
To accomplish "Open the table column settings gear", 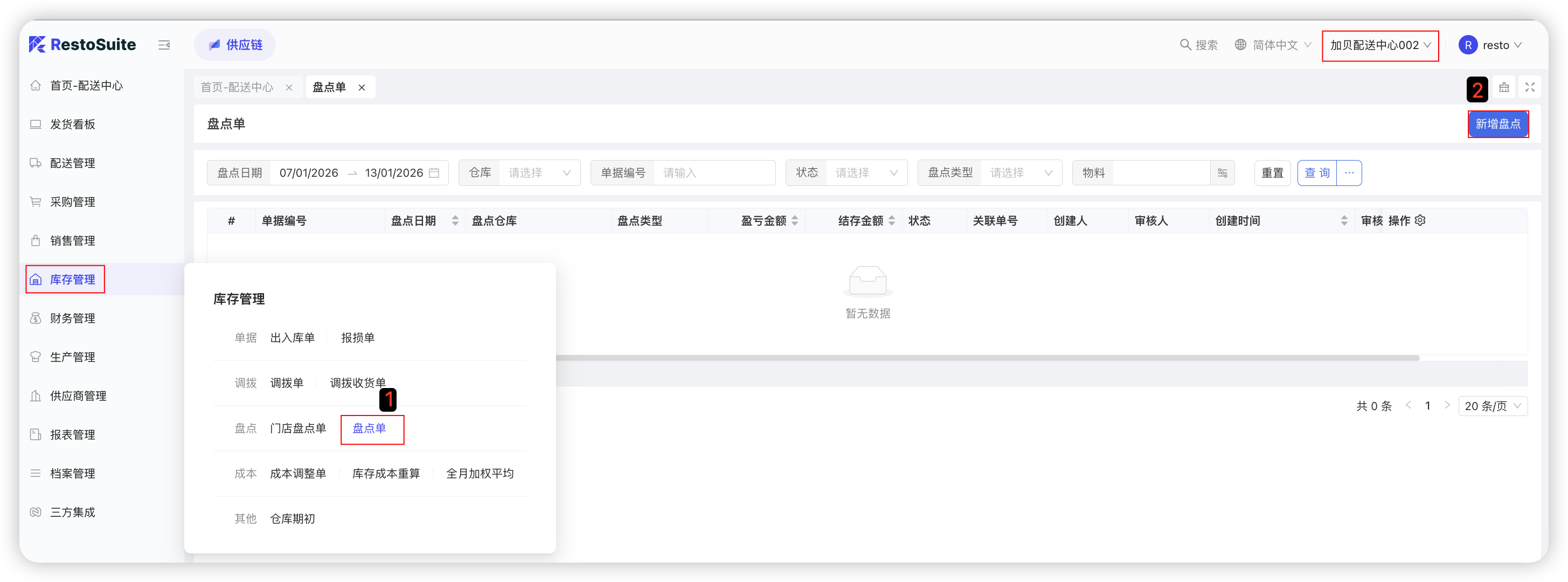I will (x=1420, y=220).
